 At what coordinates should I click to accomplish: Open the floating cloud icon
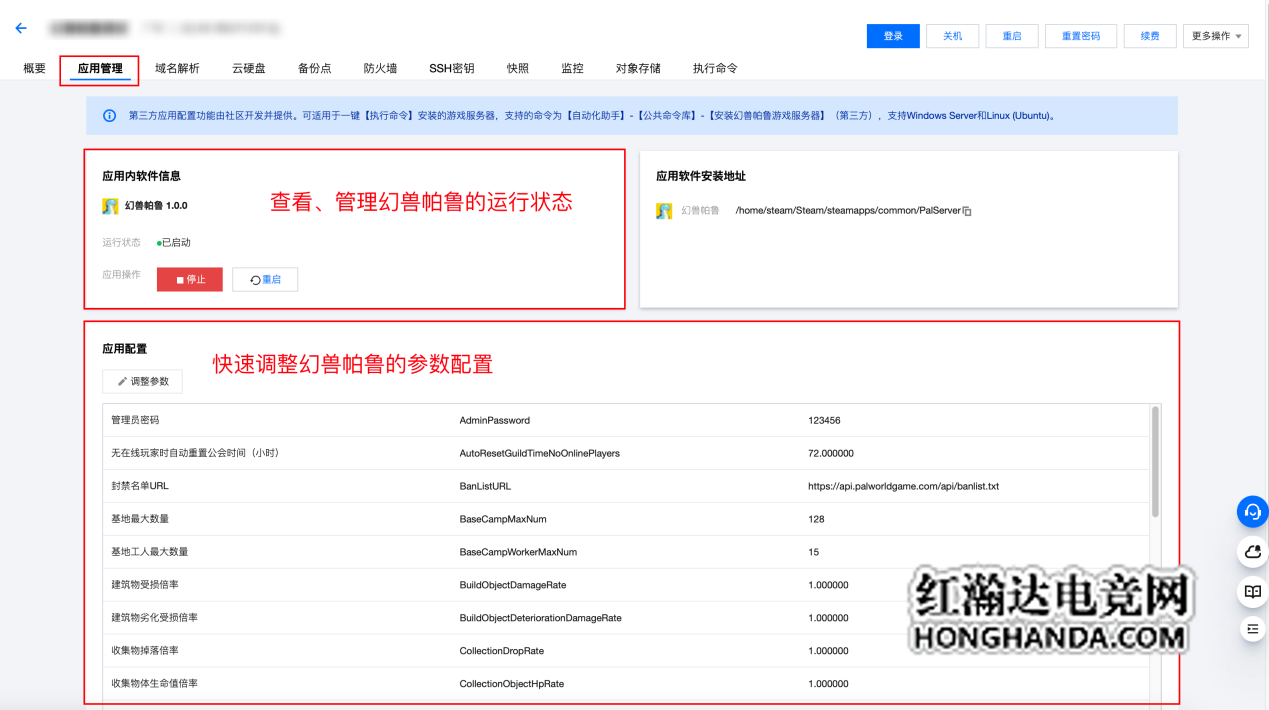1252,551
